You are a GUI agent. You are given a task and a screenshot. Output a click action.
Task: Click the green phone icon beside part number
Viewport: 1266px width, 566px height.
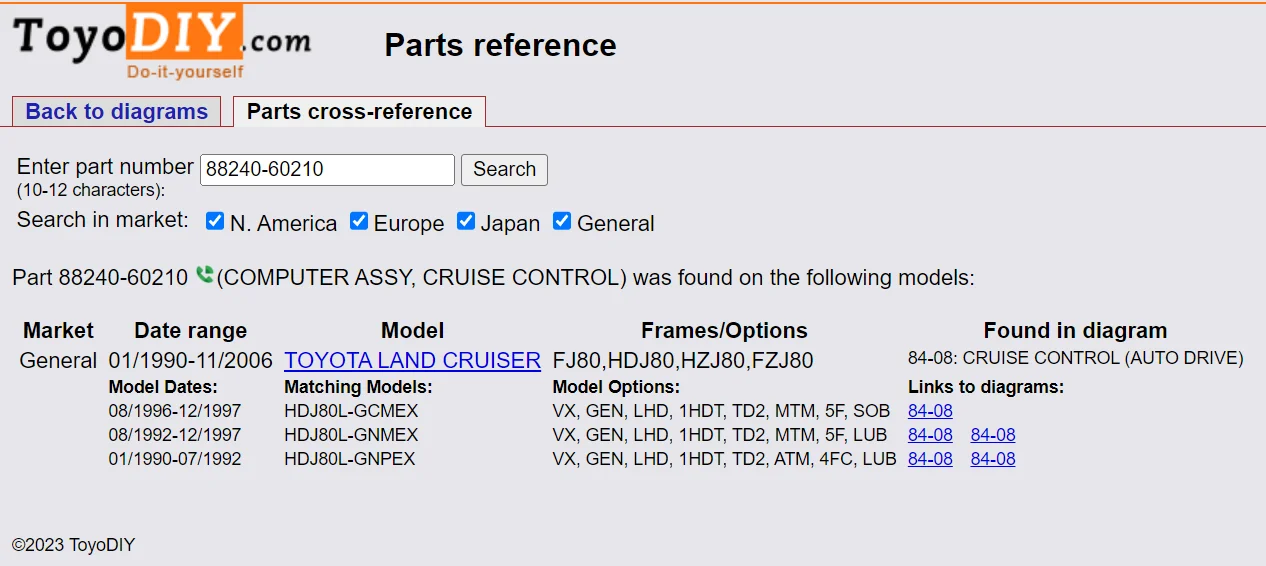point(205,275)
